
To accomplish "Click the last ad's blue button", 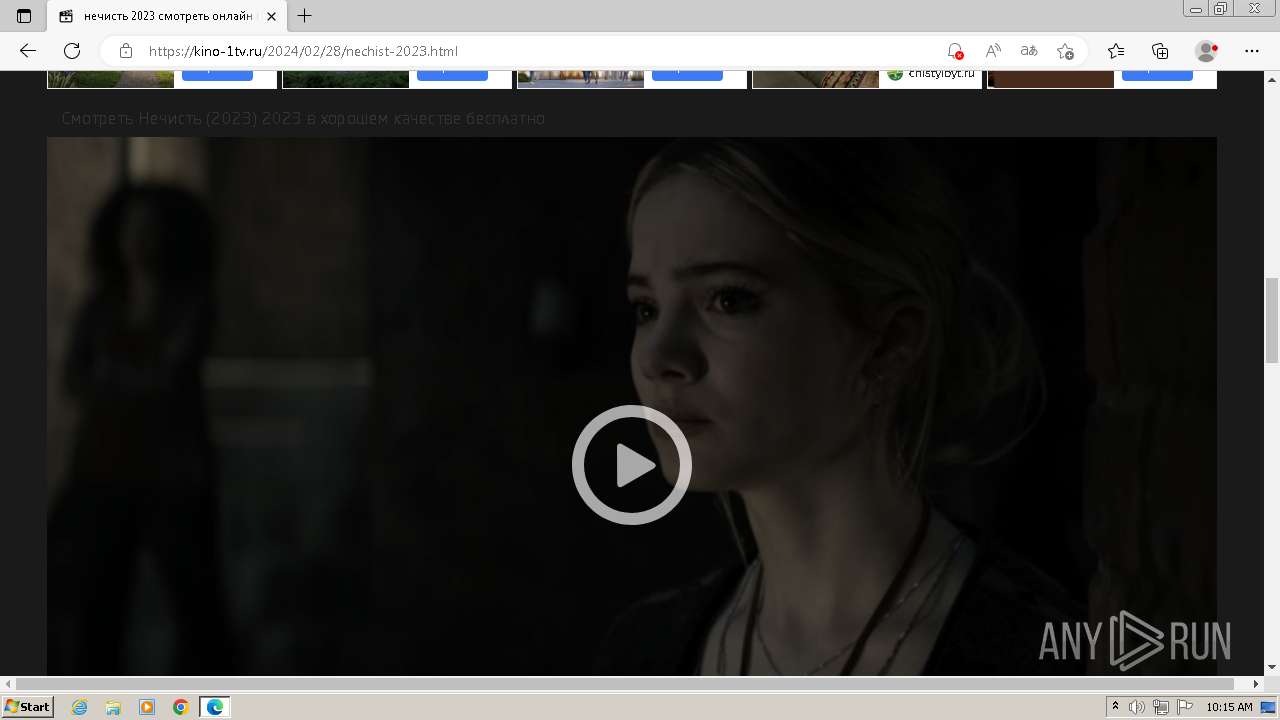I will (1157, 75).
